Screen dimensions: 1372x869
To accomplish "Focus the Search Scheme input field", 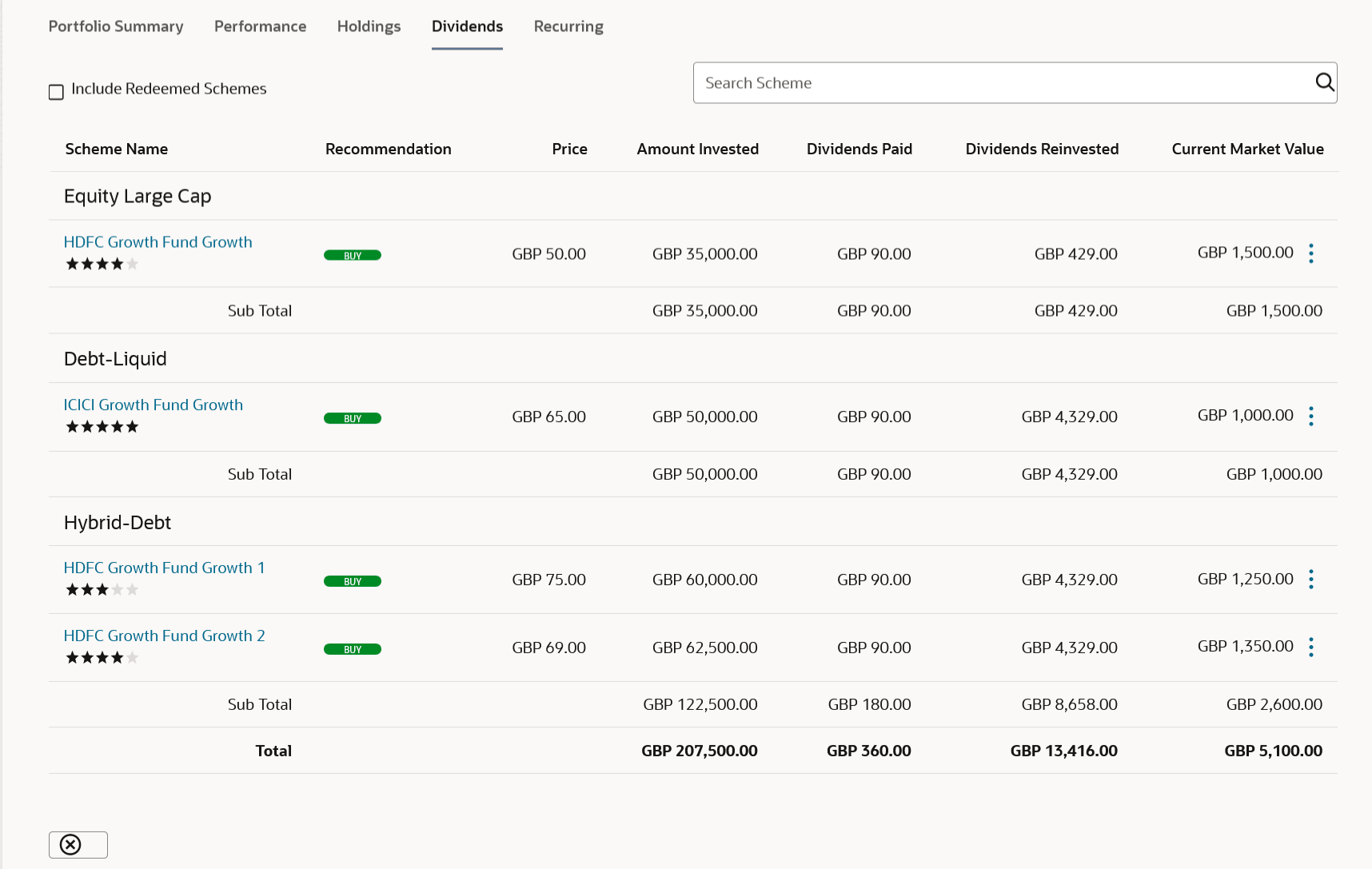I will tap(999, 83).
